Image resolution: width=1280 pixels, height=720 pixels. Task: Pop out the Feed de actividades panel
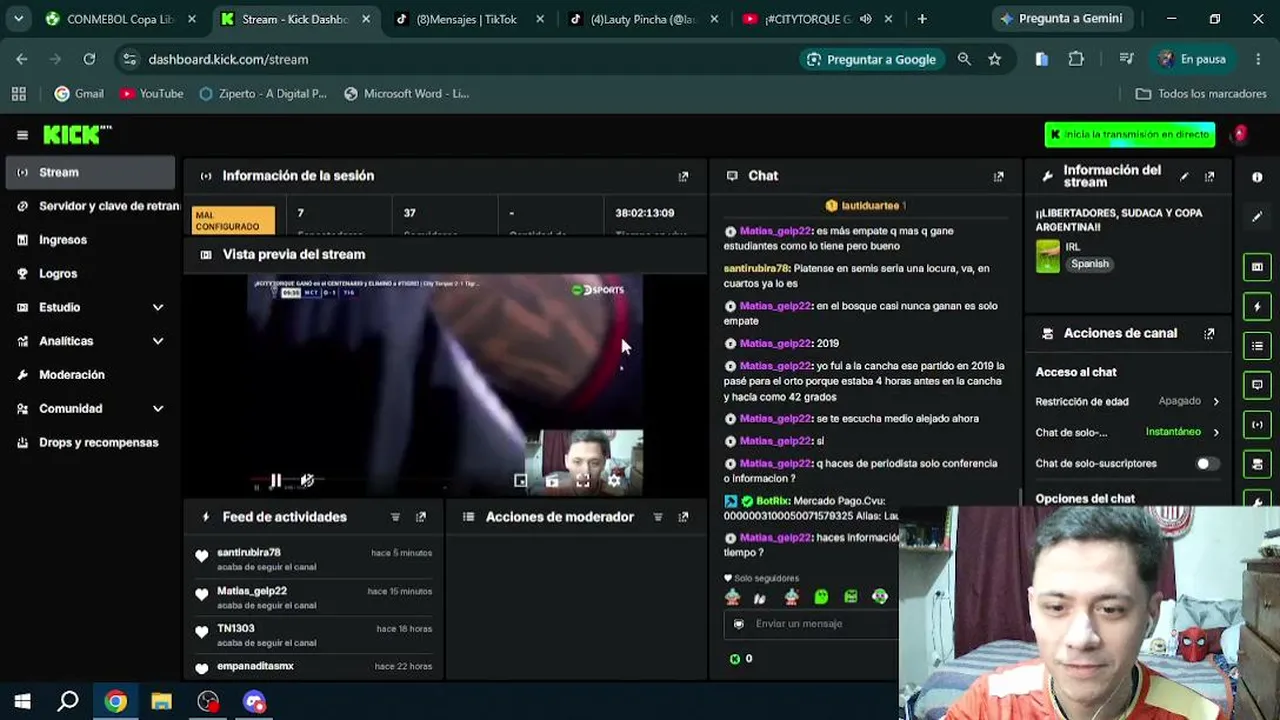[x=420, y=517]
